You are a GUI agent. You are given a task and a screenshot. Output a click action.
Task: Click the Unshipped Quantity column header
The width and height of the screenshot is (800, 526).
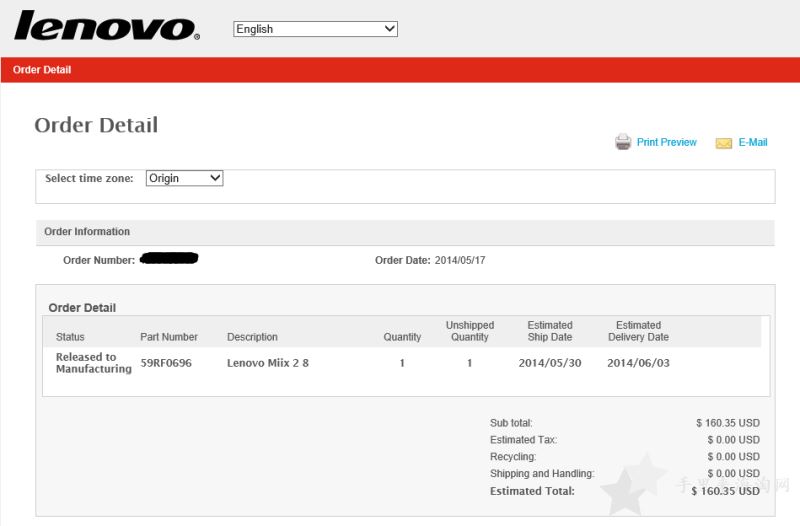(x=470, y=331)
